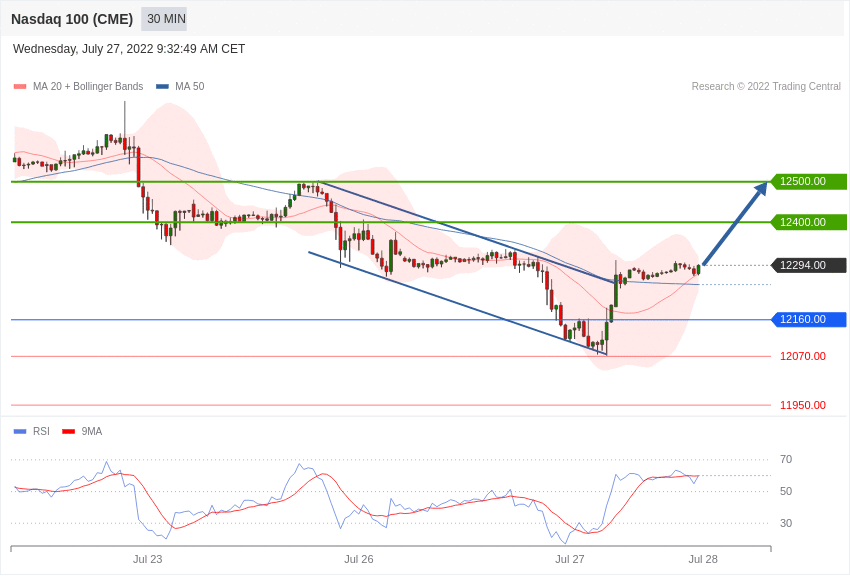Click the Research © 2022 Trading Central text
Viewport: 850px width, 576px height.
(766, 87)
